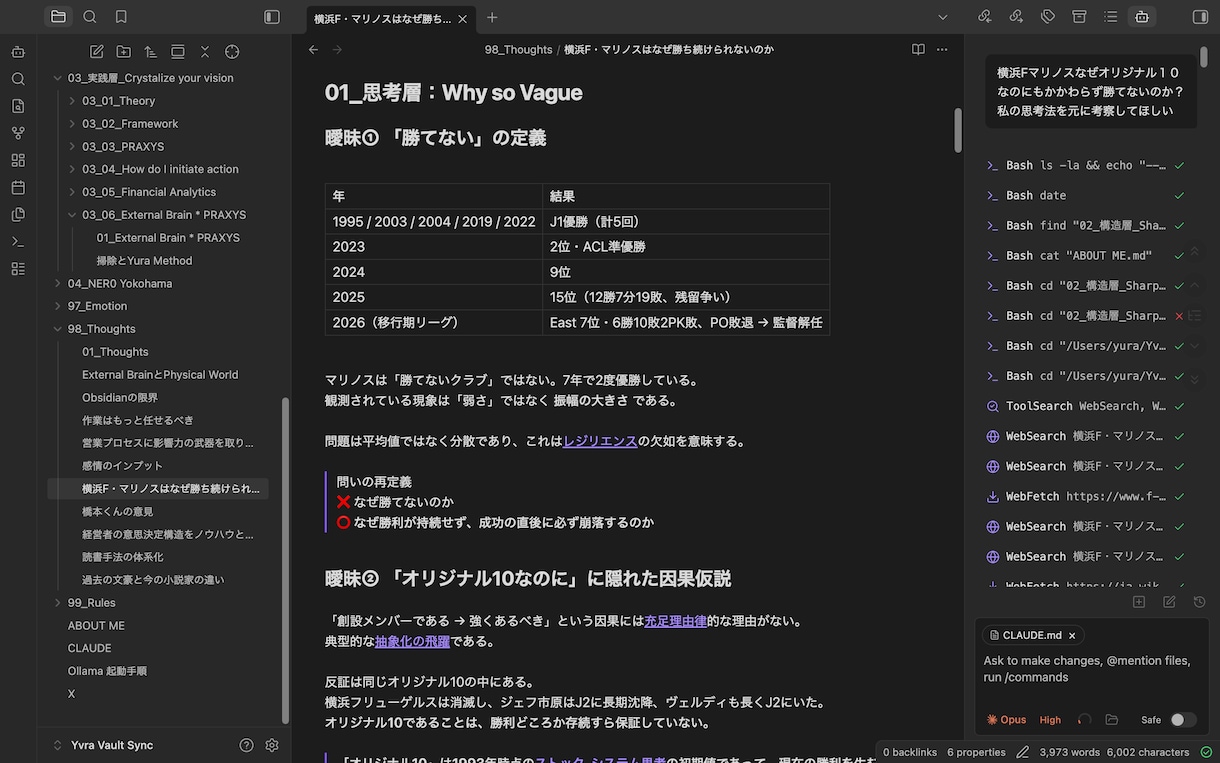Start a new chat tab with plus-square icon
1220x763 pixels.
(x=1139, y=602)
